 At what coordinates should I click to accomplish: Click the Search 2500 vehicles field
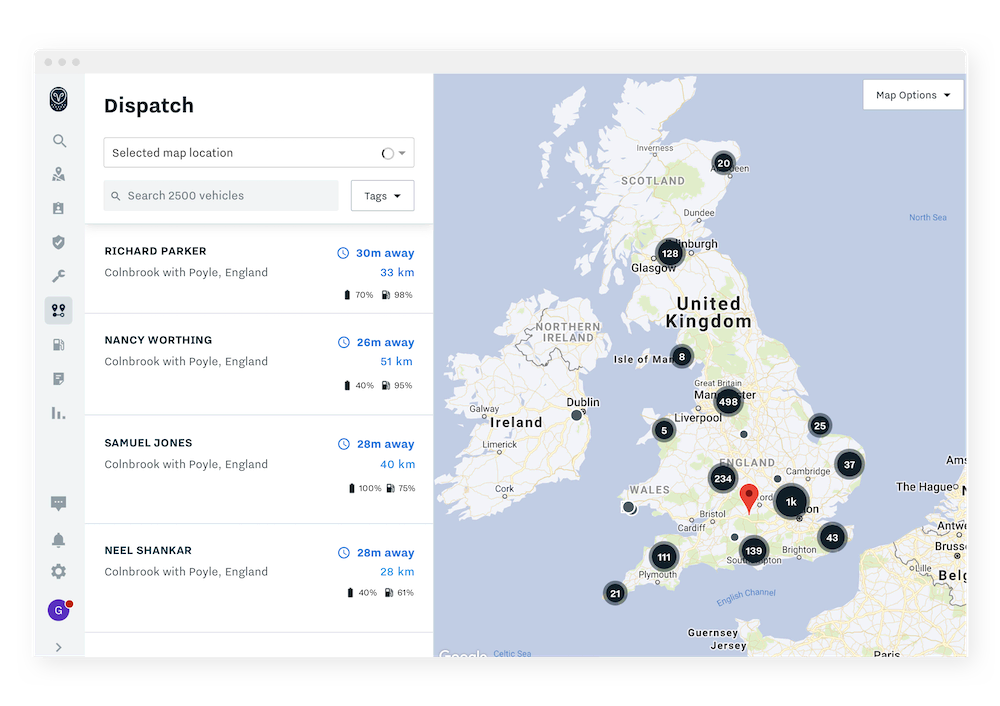220,195
